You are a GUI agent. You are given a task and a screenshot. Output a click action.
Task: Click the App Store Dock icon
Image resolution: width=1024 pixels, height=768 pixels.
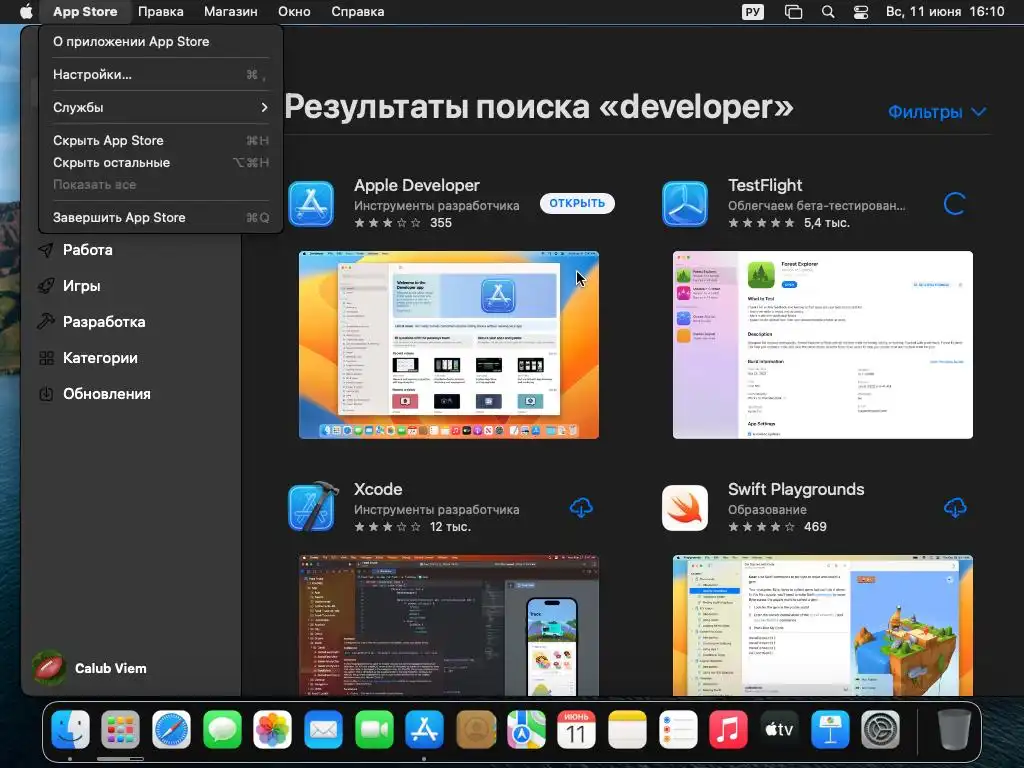tap(424, 729)
